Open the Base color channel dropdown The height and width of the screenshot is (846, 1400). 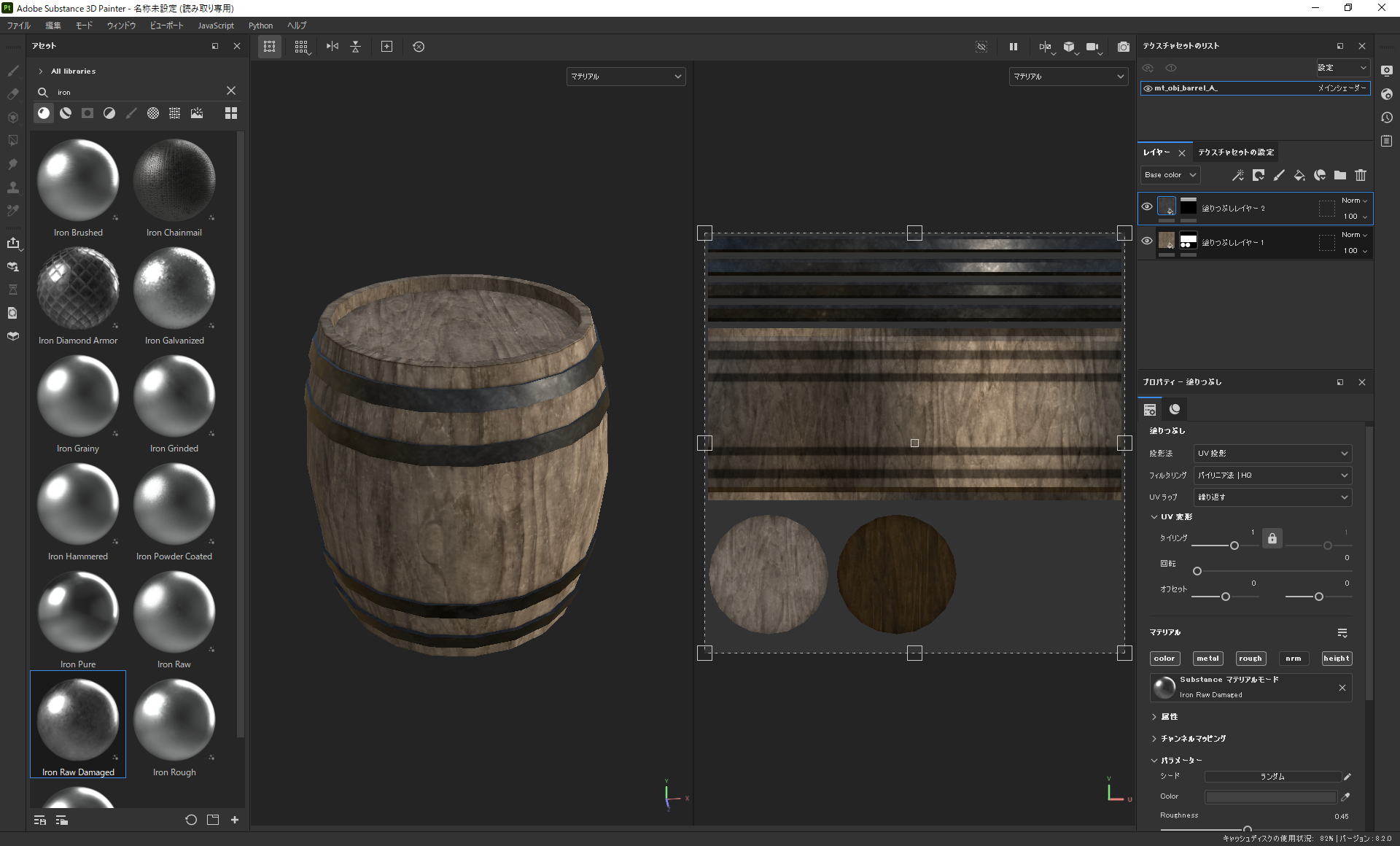click(x=1170, y=175)
